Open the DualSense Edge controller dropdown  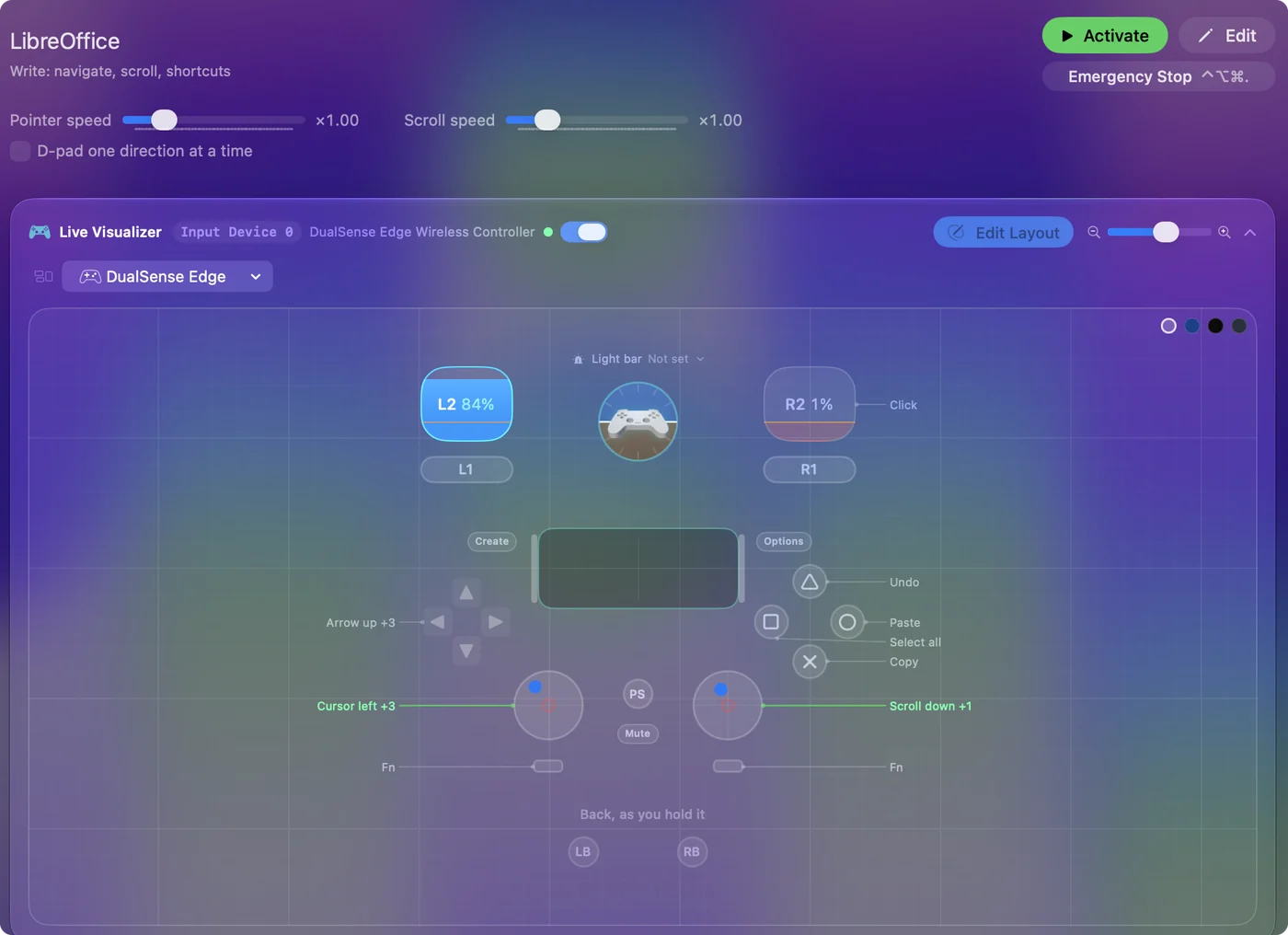click(x=167, y=276)
